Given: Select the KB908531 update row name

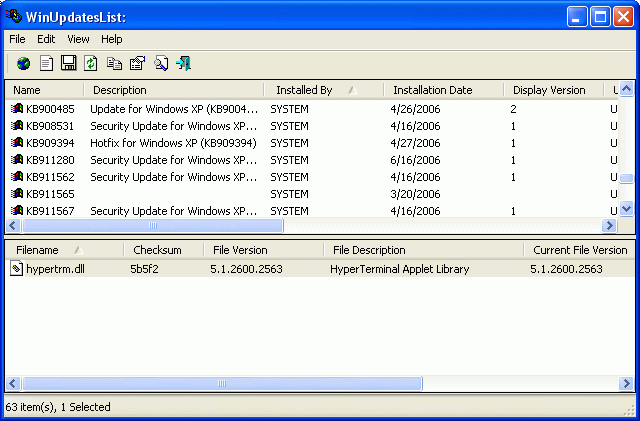Looking at the screenshot, I should (50, 126).
